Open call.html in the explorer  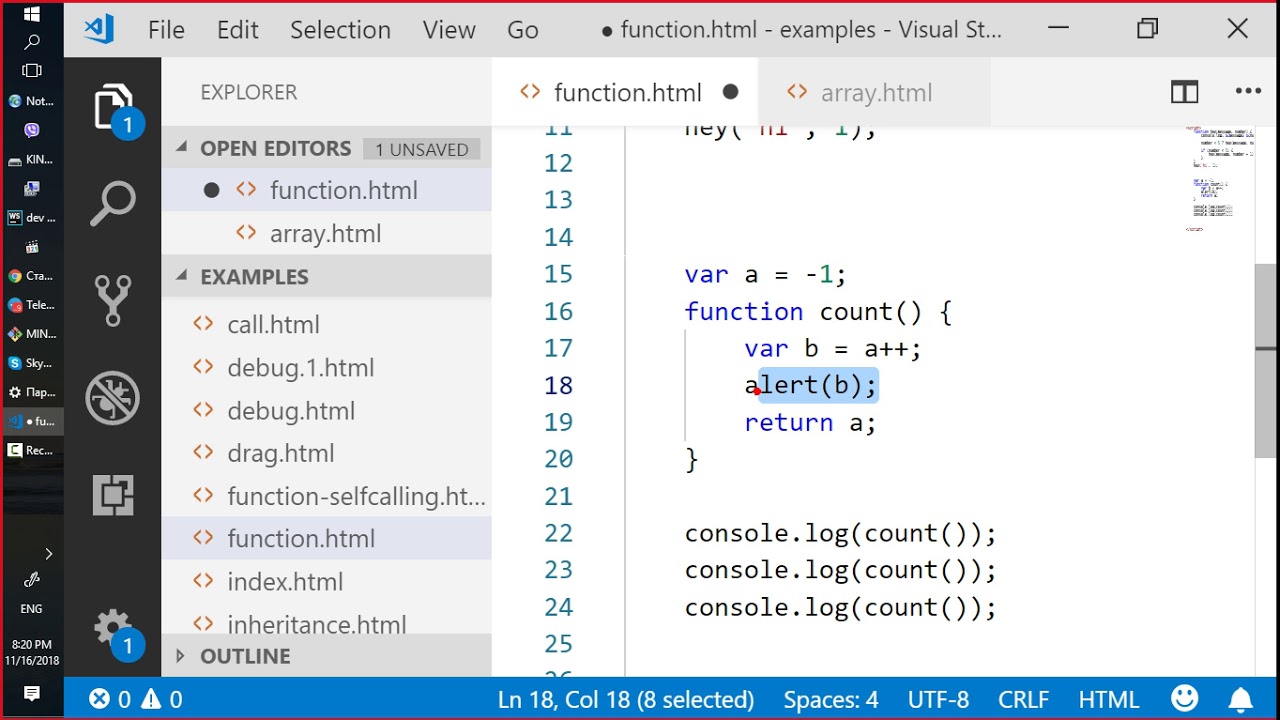pos(326,324)
